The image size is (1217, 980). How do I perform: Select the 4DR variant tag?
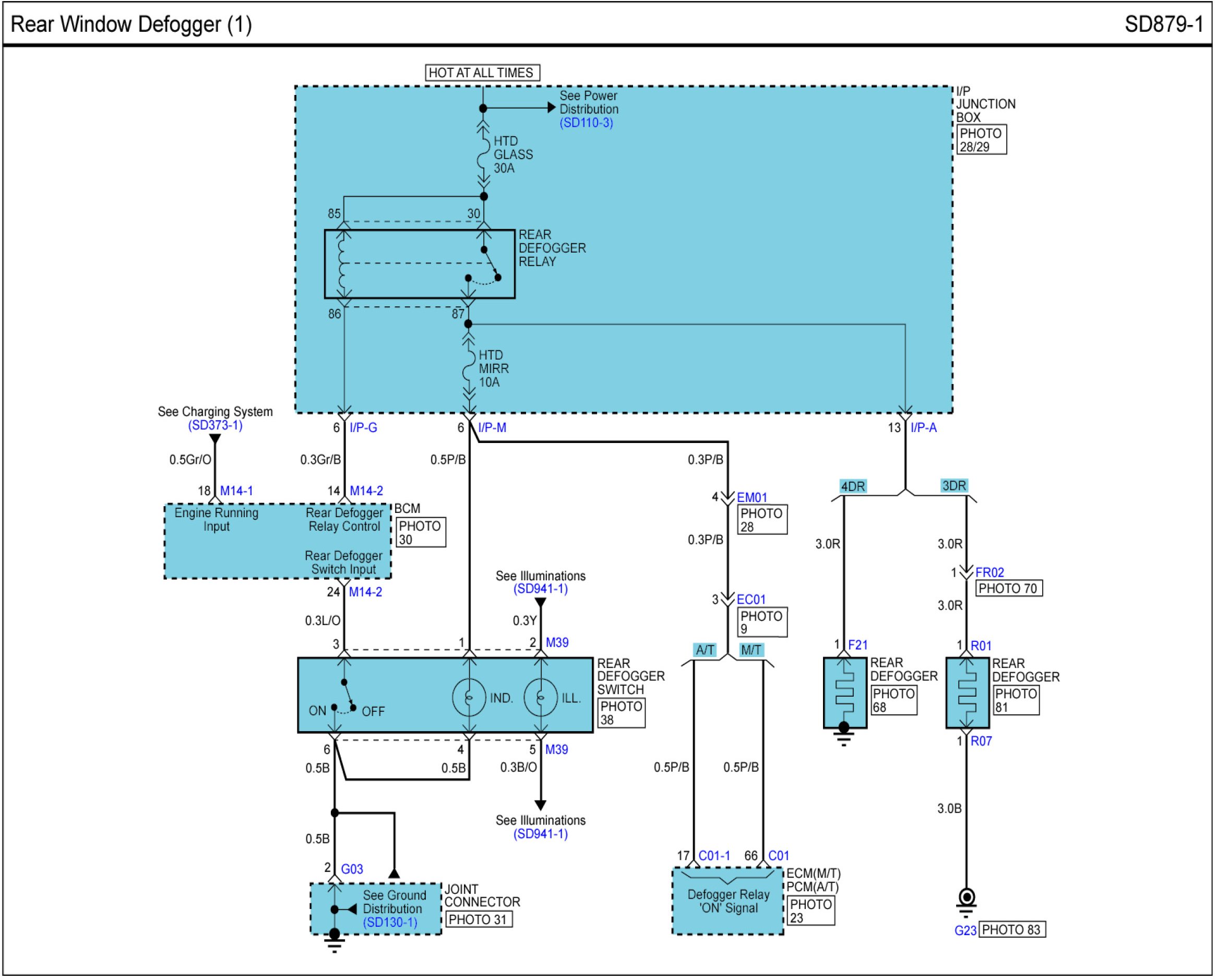pos(852,487)
